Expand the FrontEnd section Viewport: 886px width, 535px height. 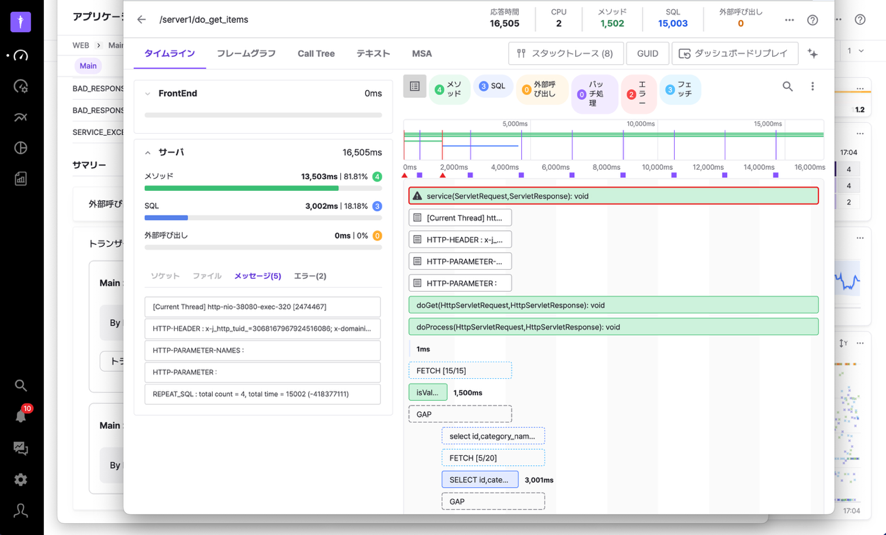tap(148, 94)
